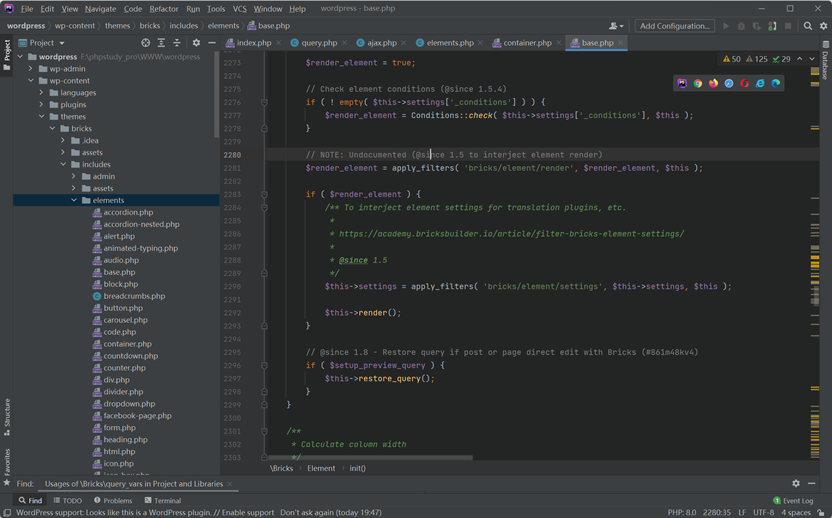Click the read-only lock icon in status bar
The width and height of the screenshot is (832, 518).
tap(821, 513)
